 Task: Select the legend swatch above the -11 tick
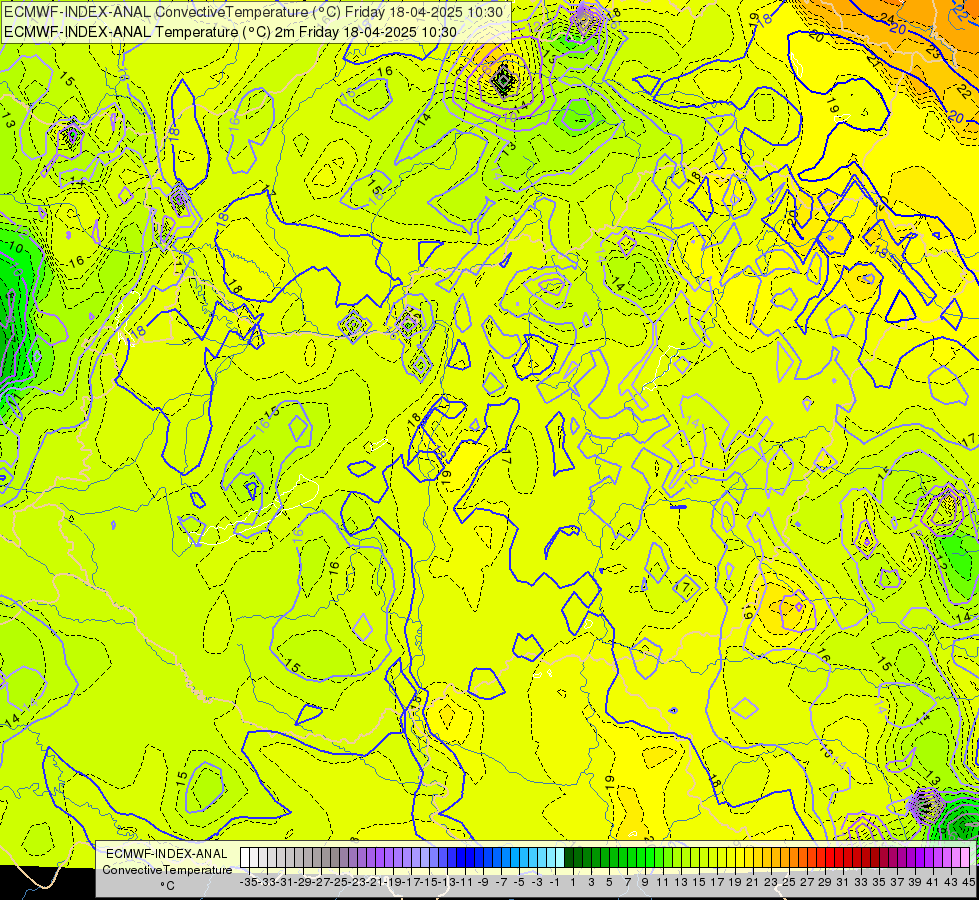pos(461,858)
